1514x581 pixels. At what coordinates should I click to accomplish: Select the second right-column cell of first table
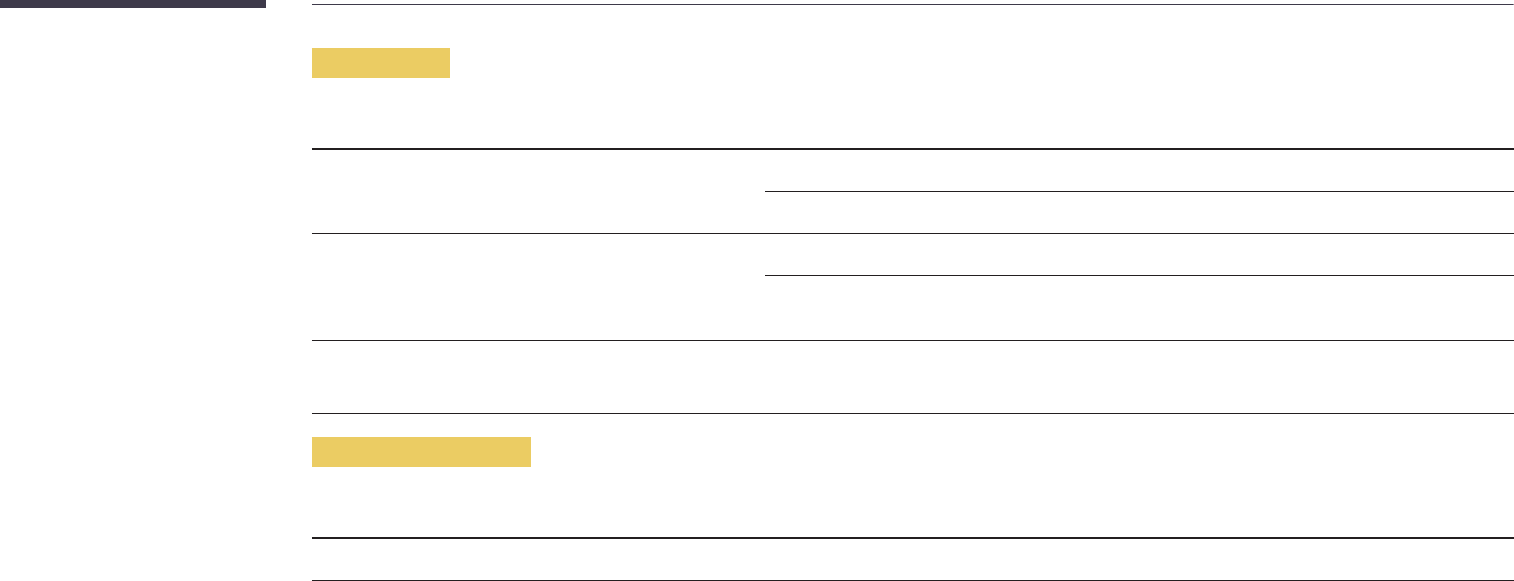[1138, 212]
